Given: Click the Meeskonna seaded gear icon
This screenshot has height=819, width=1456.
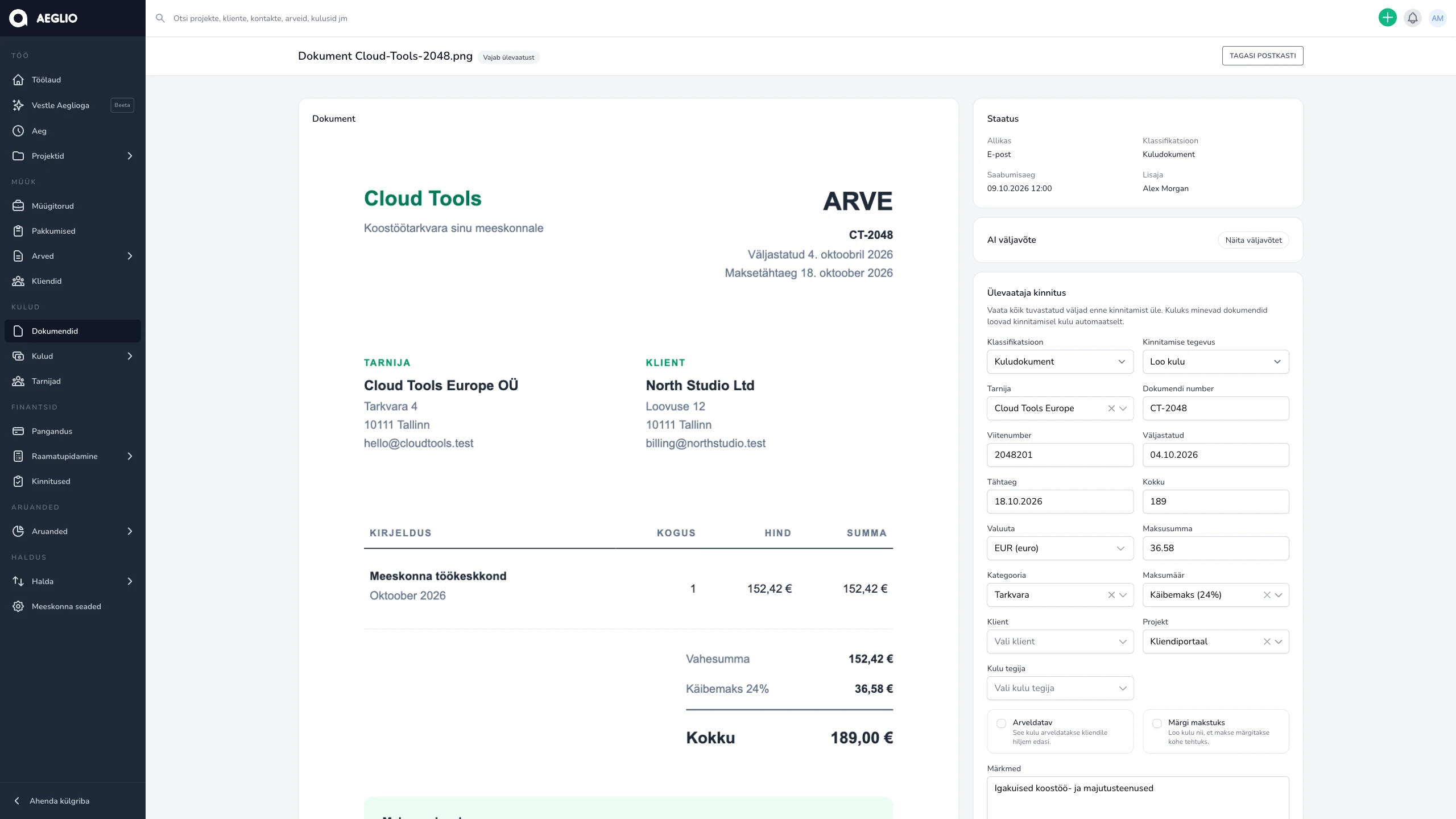Looking at the screenshot, I should 18,606.
